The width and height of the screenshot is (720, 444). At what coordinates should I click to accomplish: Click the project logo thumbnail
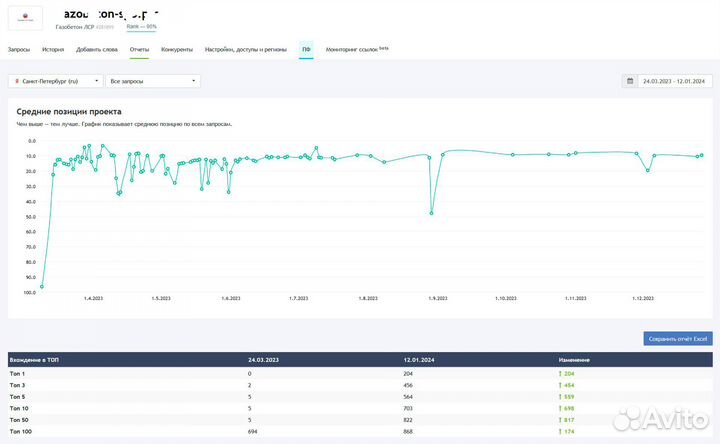[25, 19]
